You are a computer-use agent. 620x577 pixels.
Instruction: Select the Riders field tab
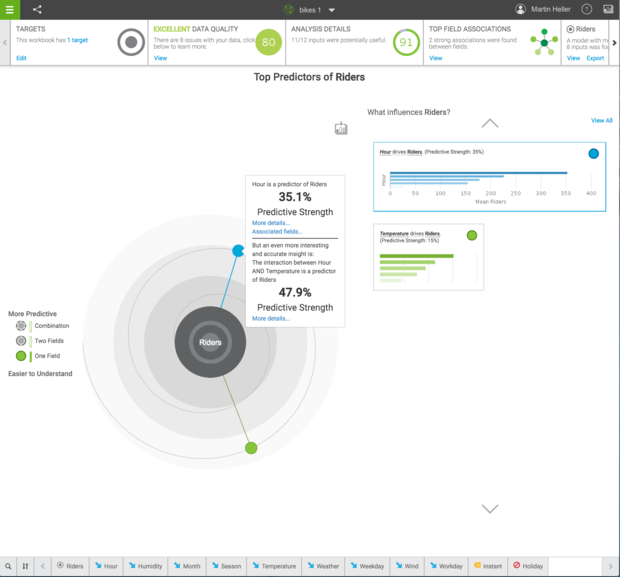(70, 566)
